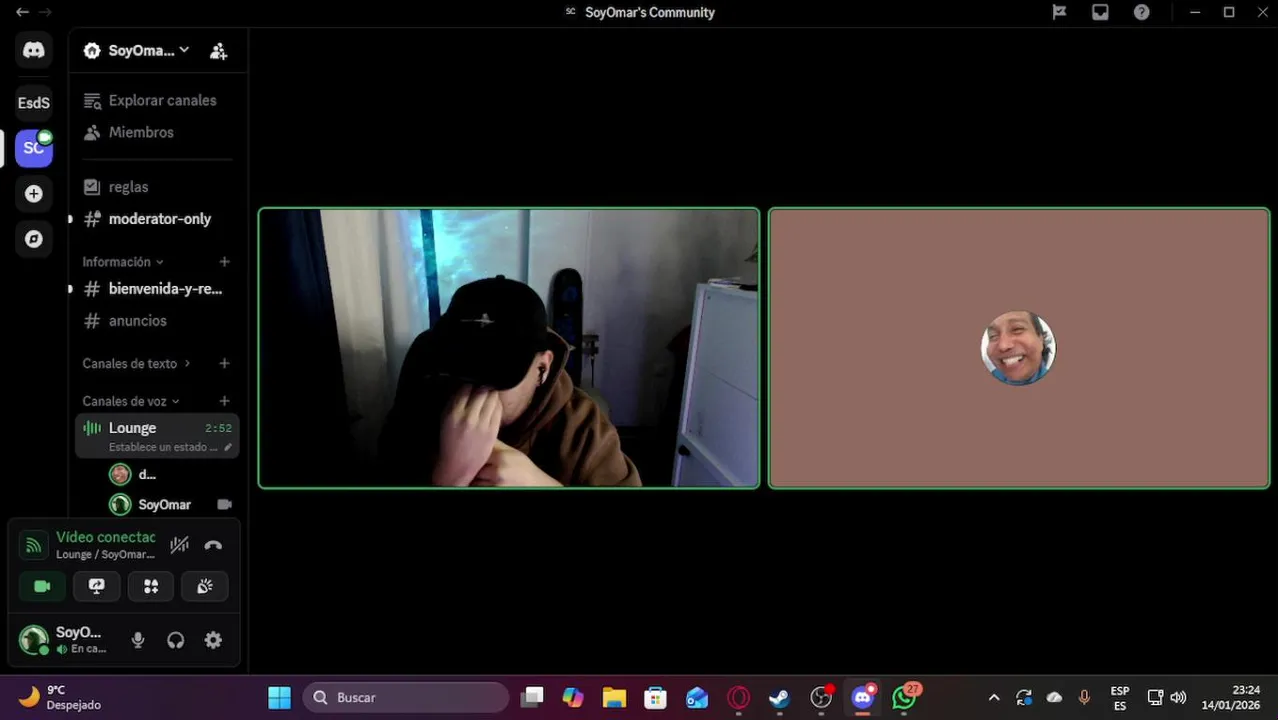Focus the avatar participant tile
1278x720 pixels.
[1019, 348]
